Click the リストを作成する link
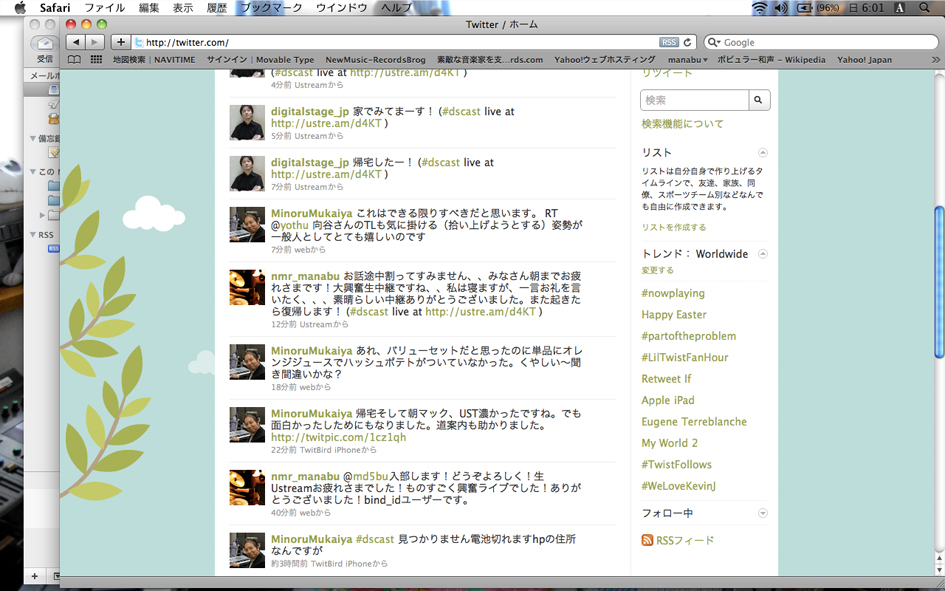This screenshot has width=945, height=591. [674, 227]
